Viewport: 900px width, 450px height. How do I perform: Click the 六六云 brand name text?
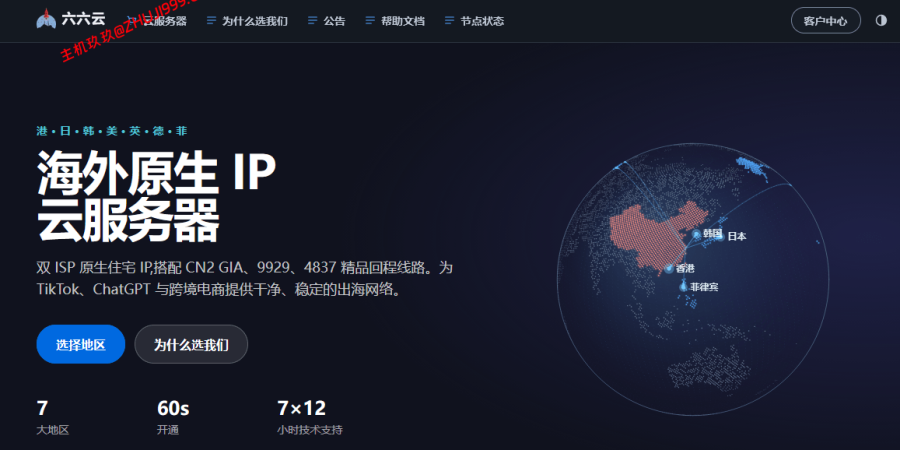click(x=84, y=19)
